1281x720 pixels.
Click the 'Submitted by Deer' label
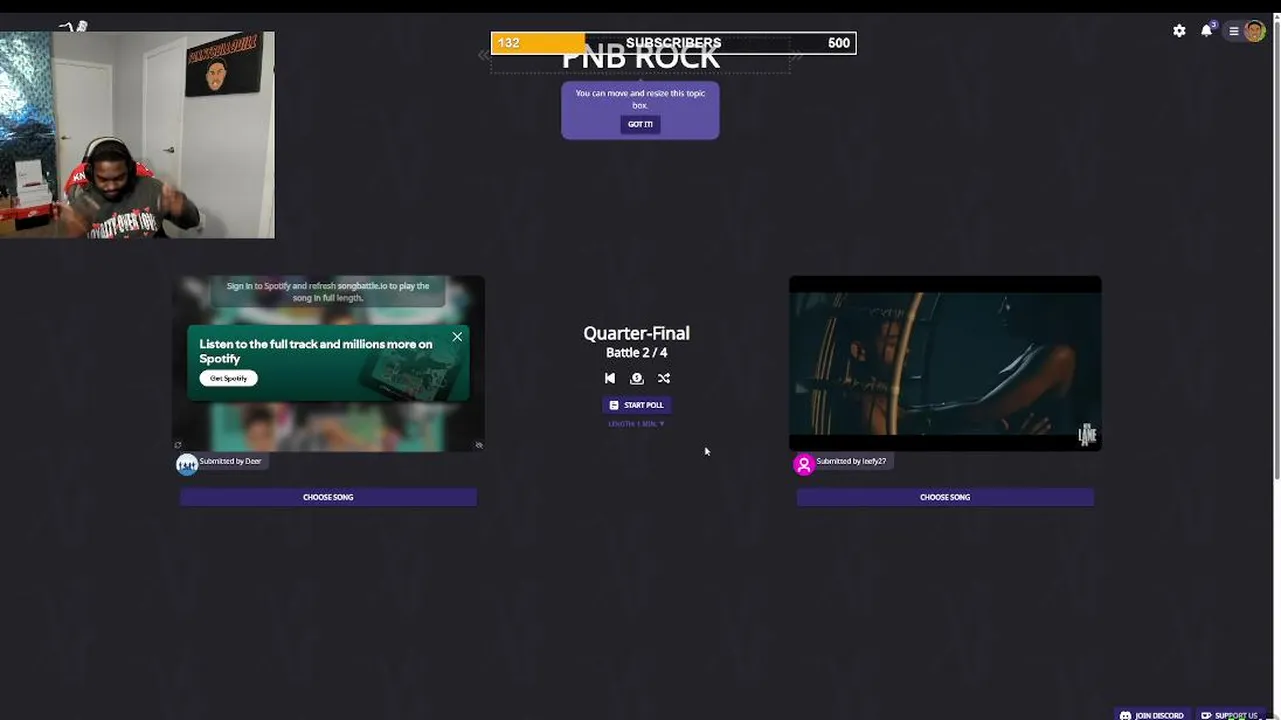click(230, 461)
